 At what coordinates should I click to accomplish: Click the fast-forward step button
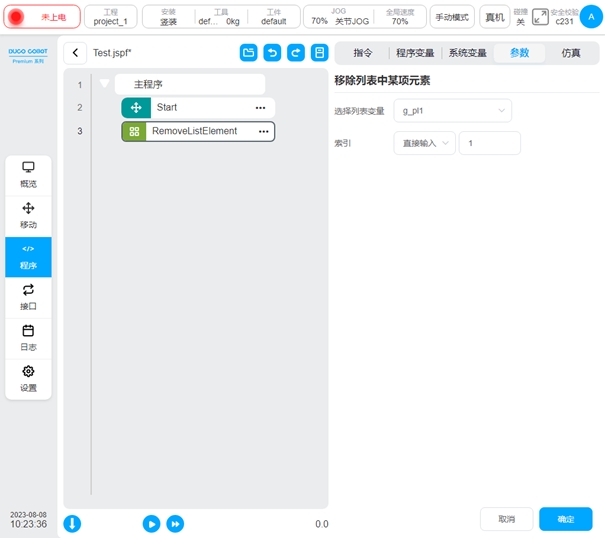(x=175, y=523)
